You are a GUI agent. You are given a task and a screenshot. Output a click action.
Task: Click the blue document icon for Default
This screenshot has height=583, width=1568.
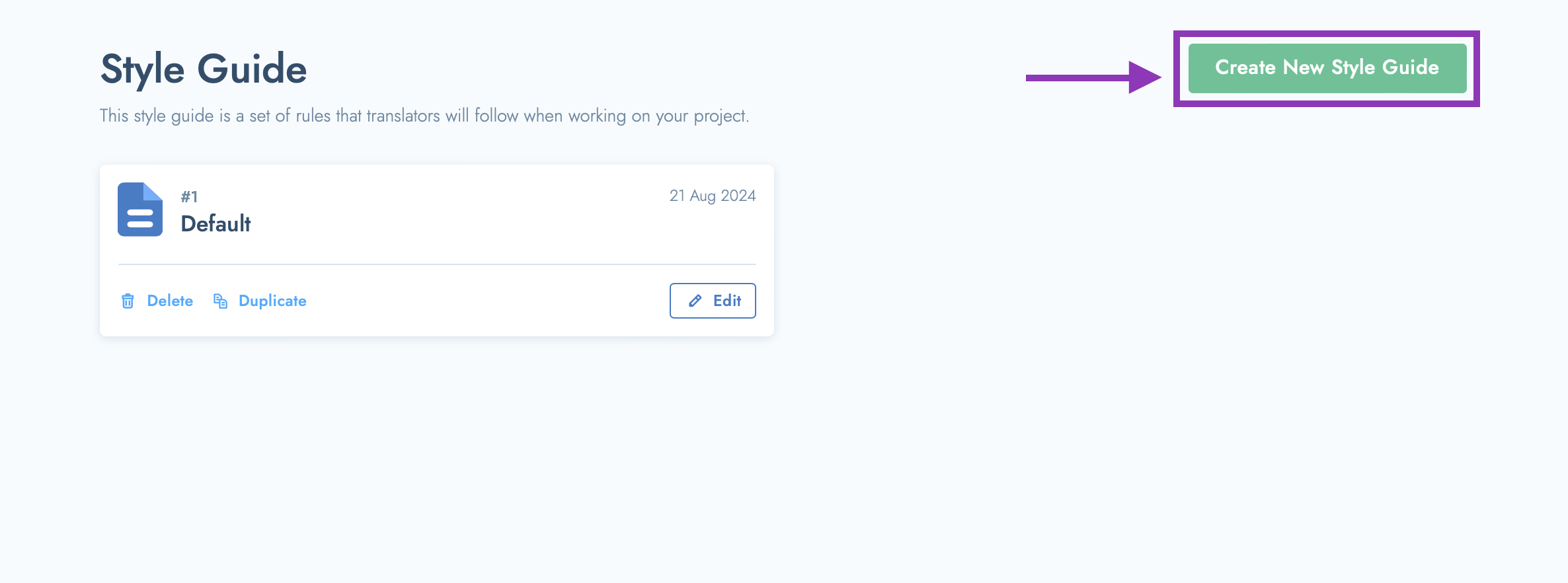click(x=140, y=210)
